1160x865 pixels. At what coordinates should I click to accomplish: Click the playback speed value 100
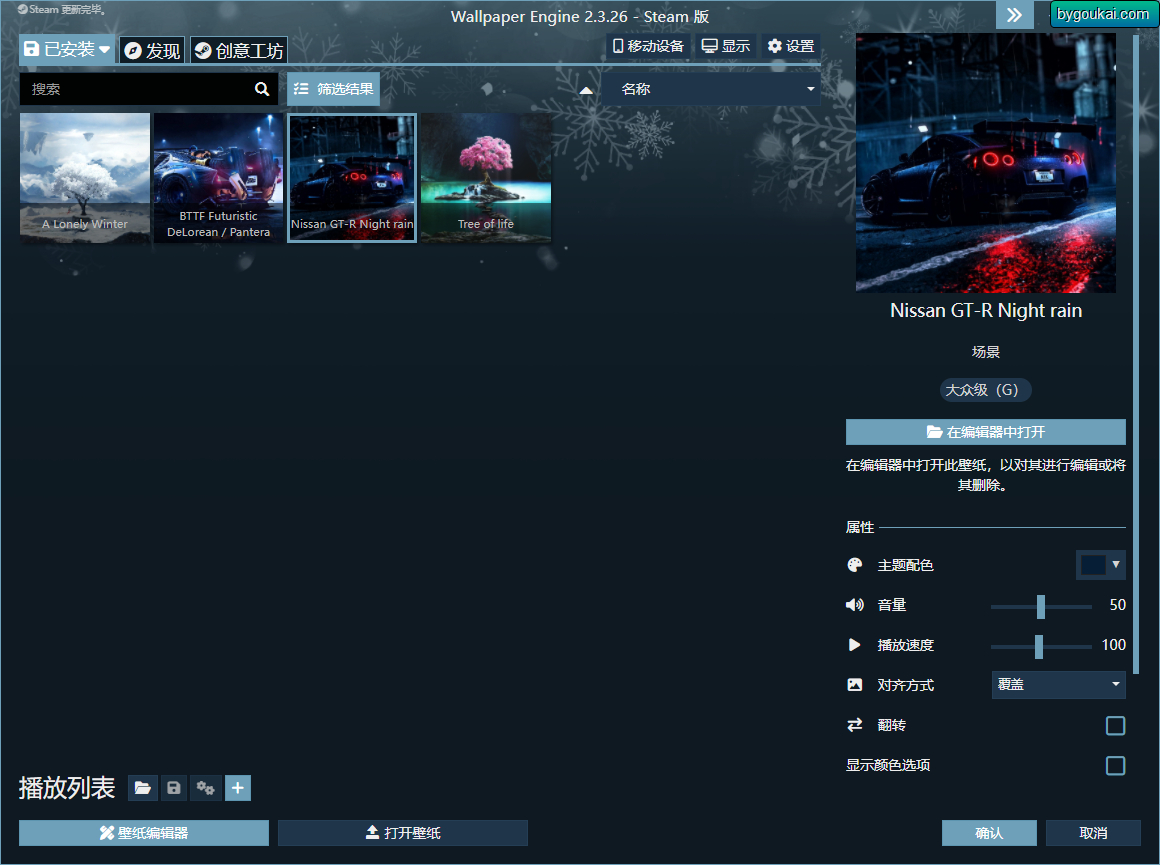1113,645
